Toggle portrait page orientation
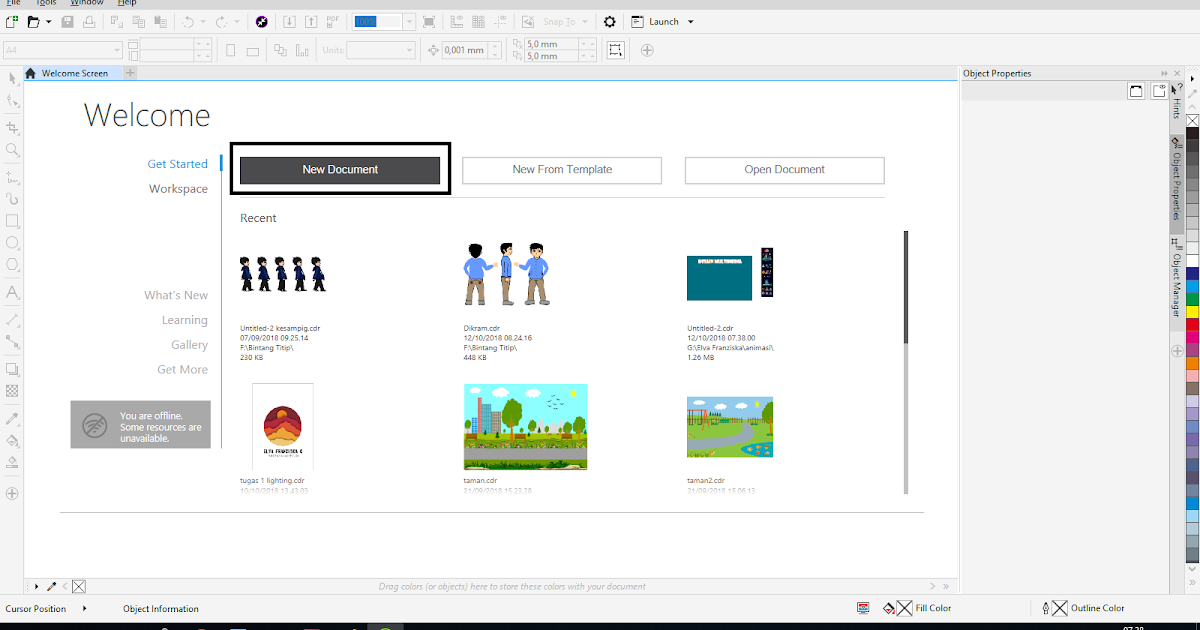This screenshot has width=1200, height=630. (230, 48)
